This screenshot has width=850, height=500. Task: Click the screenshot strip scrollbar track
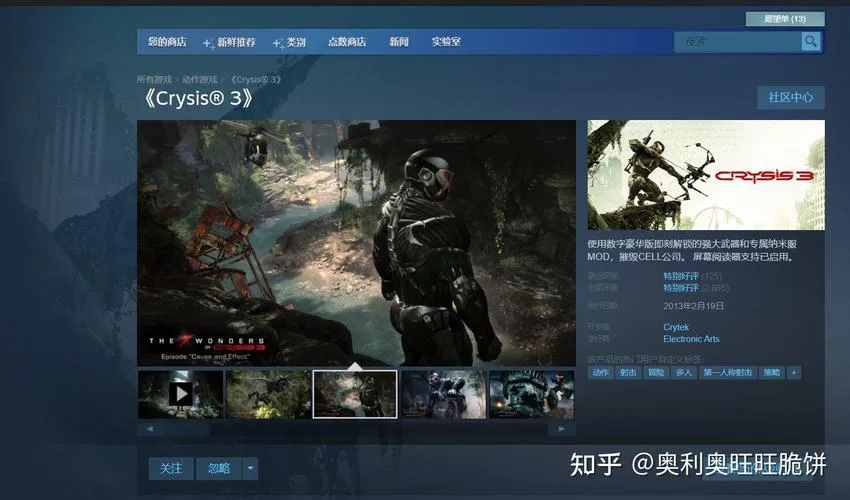pos(355,429)
